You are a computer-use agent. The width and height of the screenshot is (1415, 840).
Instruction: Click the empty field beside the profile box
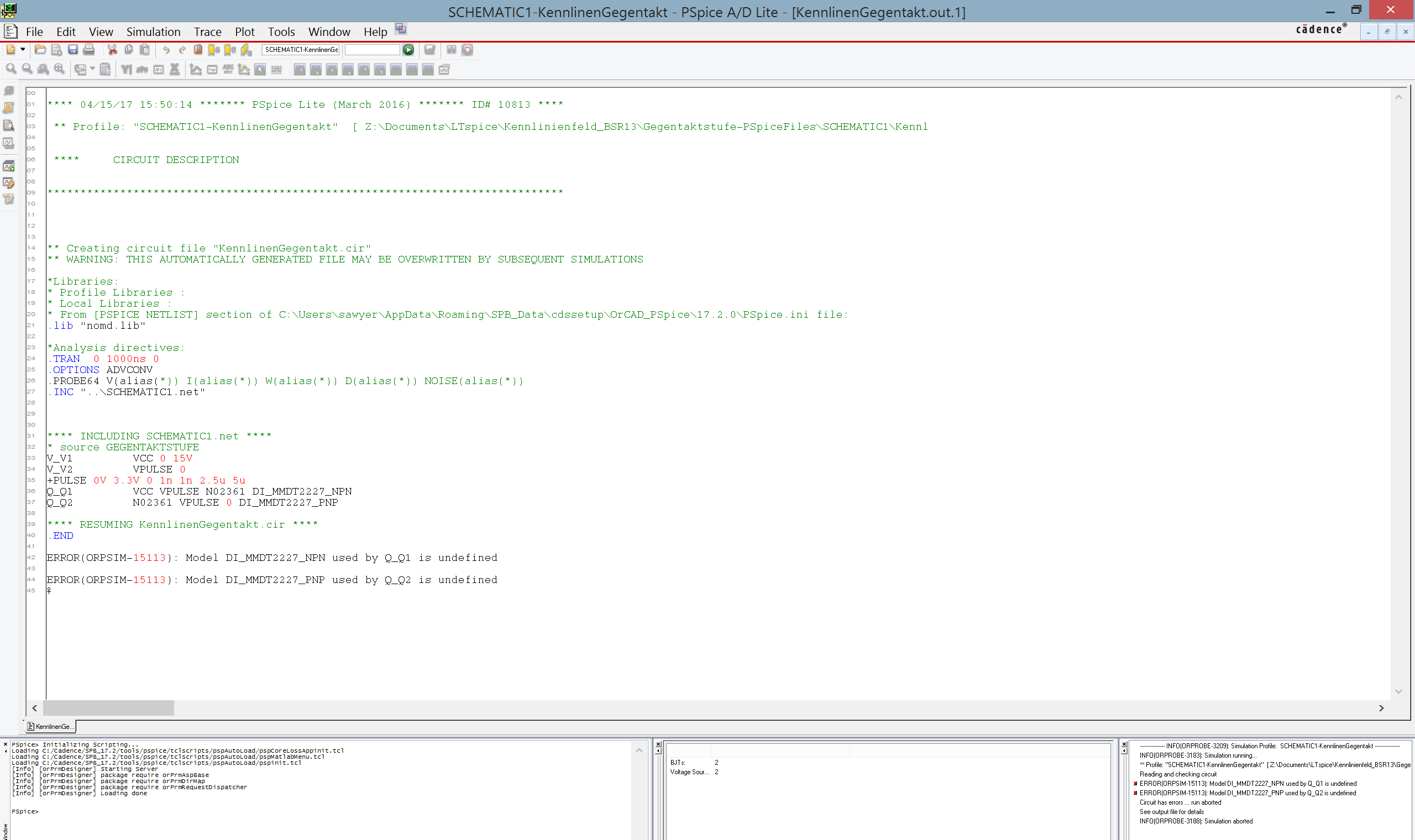(x=372, y=50)
